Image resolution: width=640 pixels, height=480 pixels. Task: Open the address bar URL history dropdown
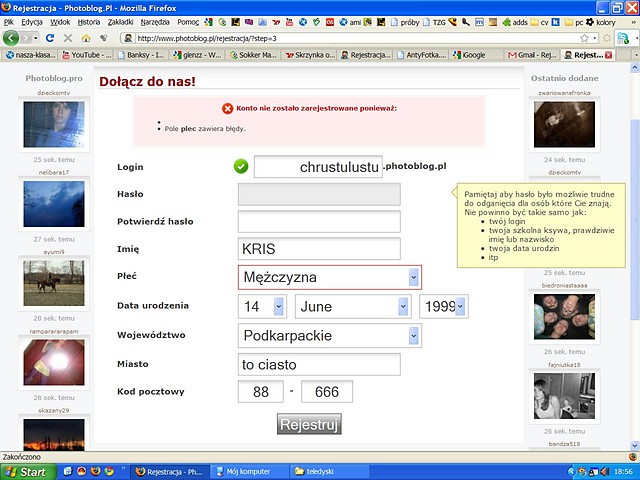click(x=595, y=38)
